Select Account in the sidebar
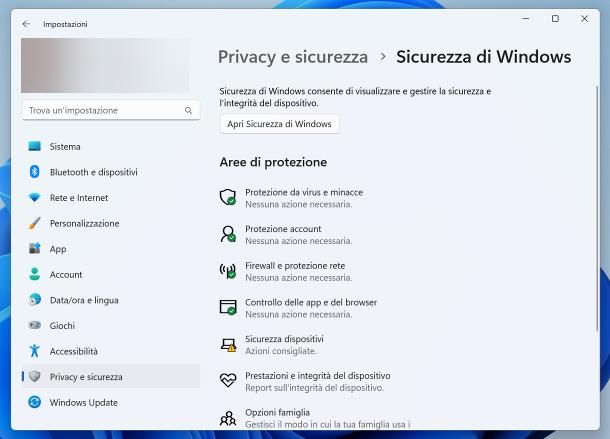Viewport: 610px width, 439px height. 111,274
